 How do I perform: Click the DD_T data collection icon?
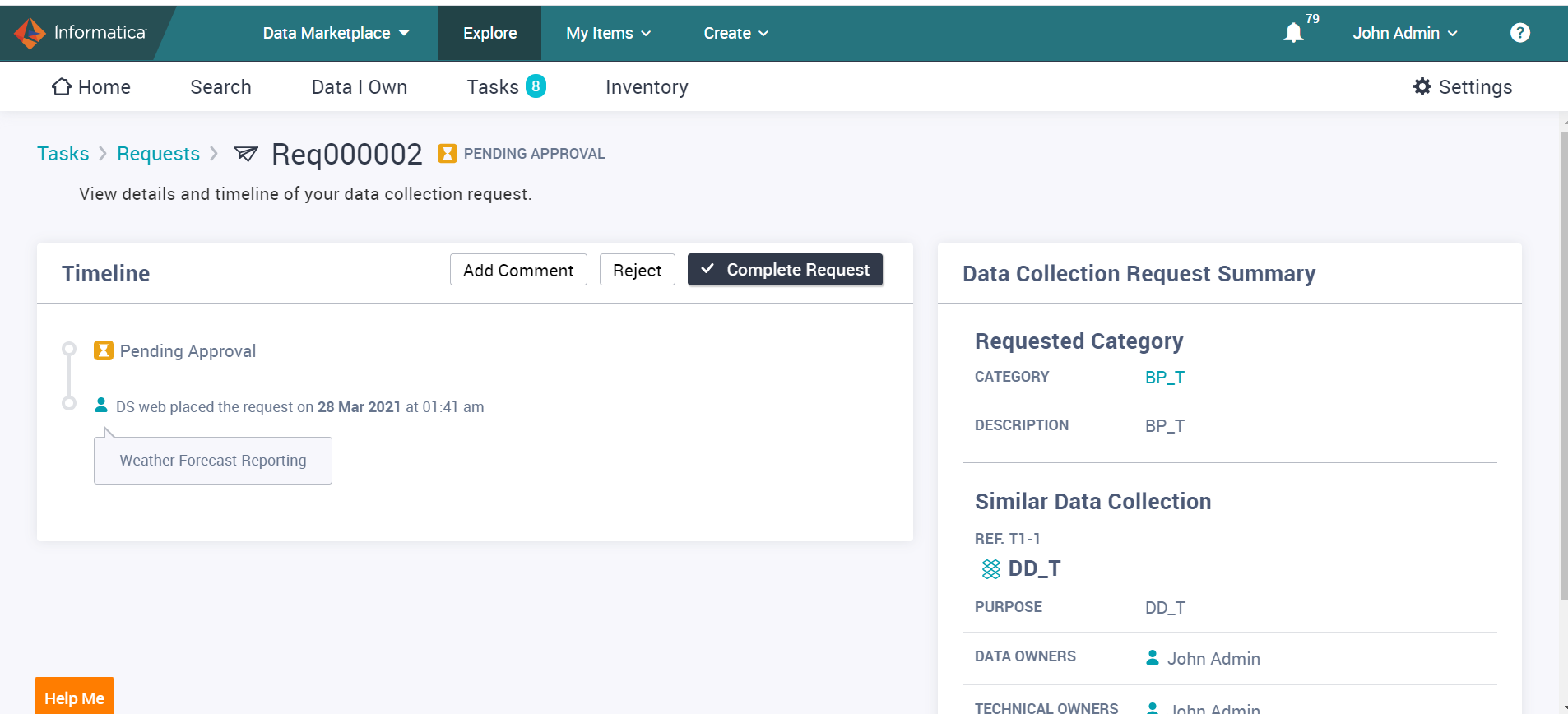(x=991, y=568)
